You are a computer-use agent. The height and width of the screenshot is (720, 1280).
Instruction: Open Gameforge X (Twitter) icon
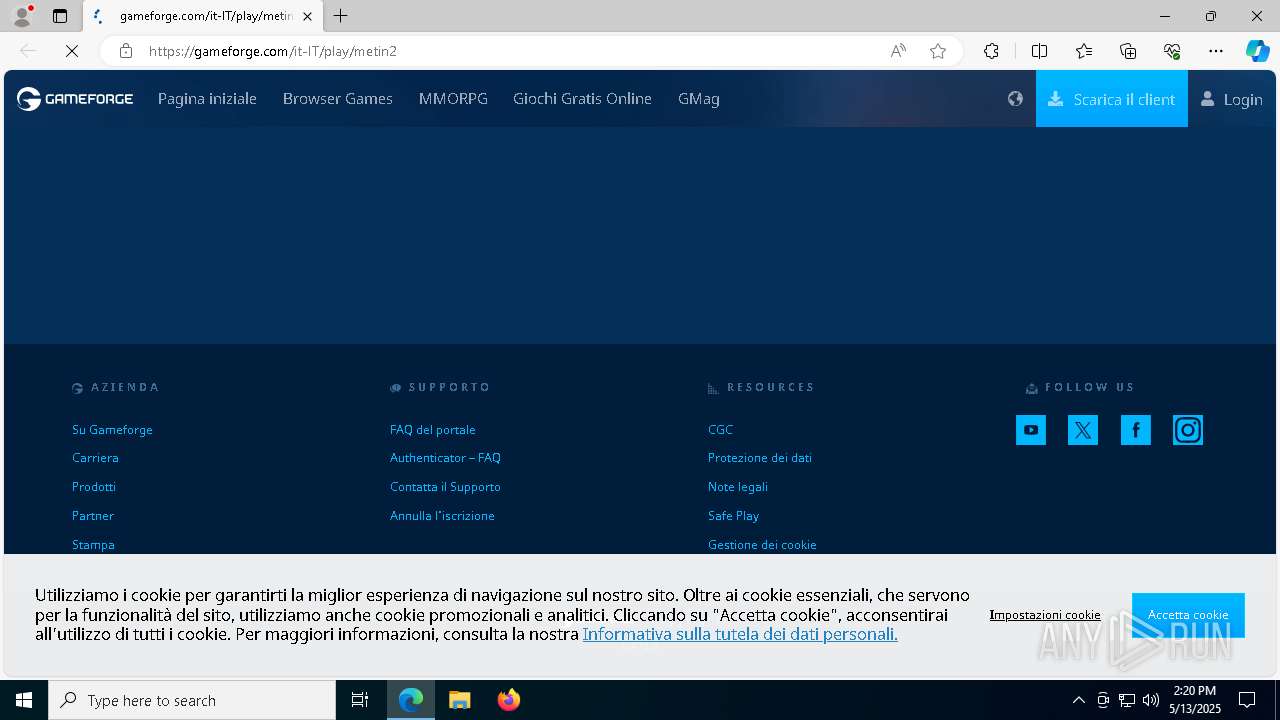point(1083,430)
